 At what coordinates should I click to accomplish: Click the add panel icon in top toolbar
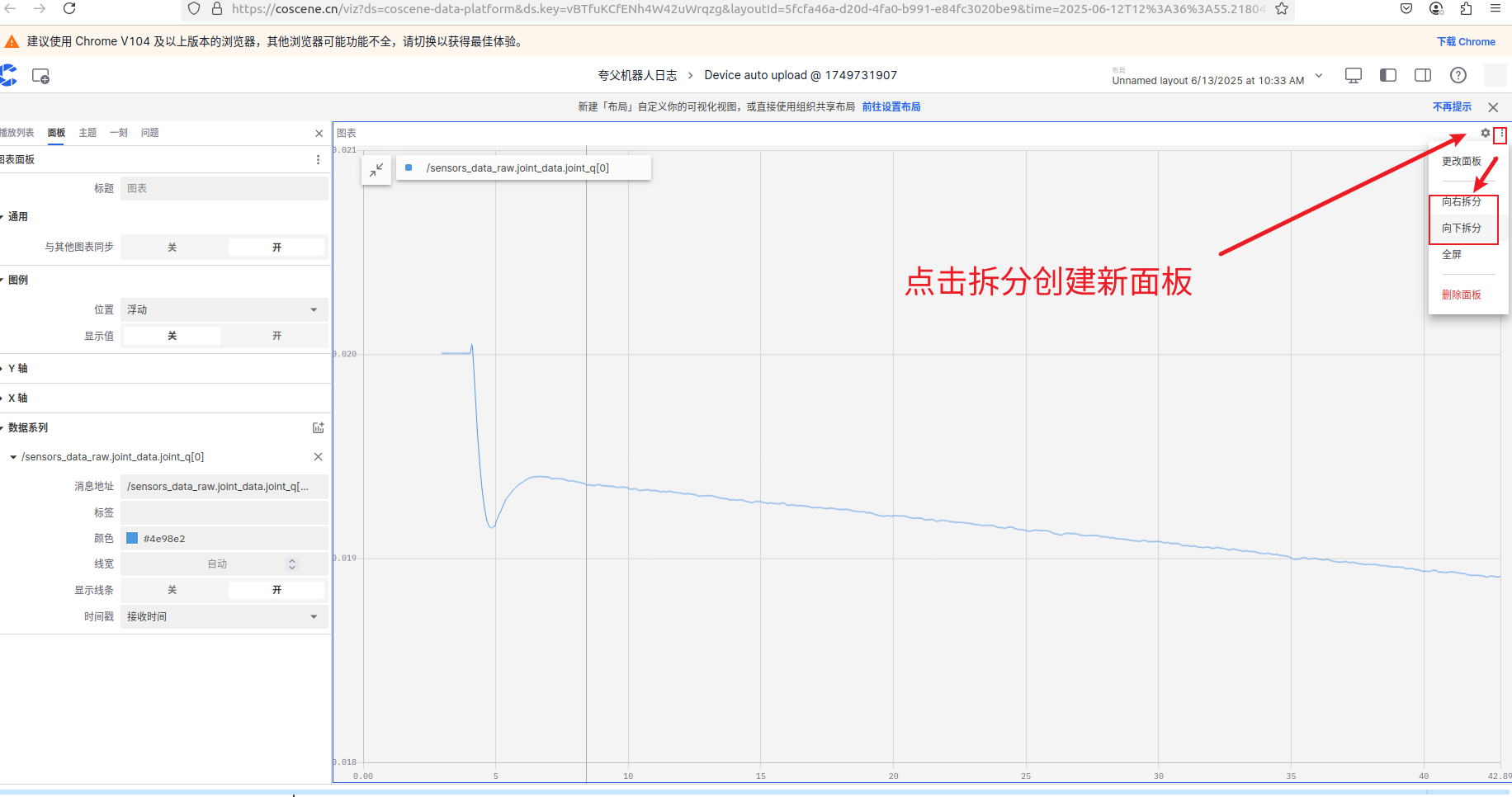pyautogui.click(x=40, y=76)
